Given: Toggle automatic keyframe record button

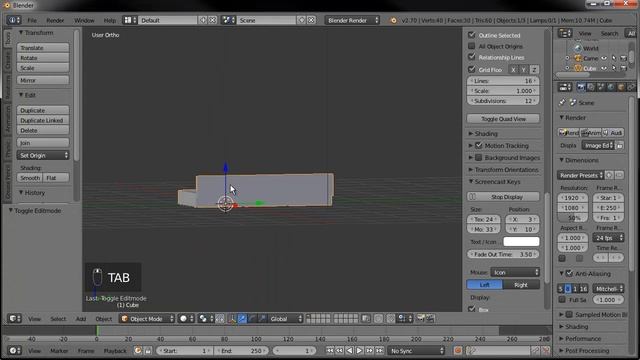Looking at the screenshot, I should pos(458,351).
